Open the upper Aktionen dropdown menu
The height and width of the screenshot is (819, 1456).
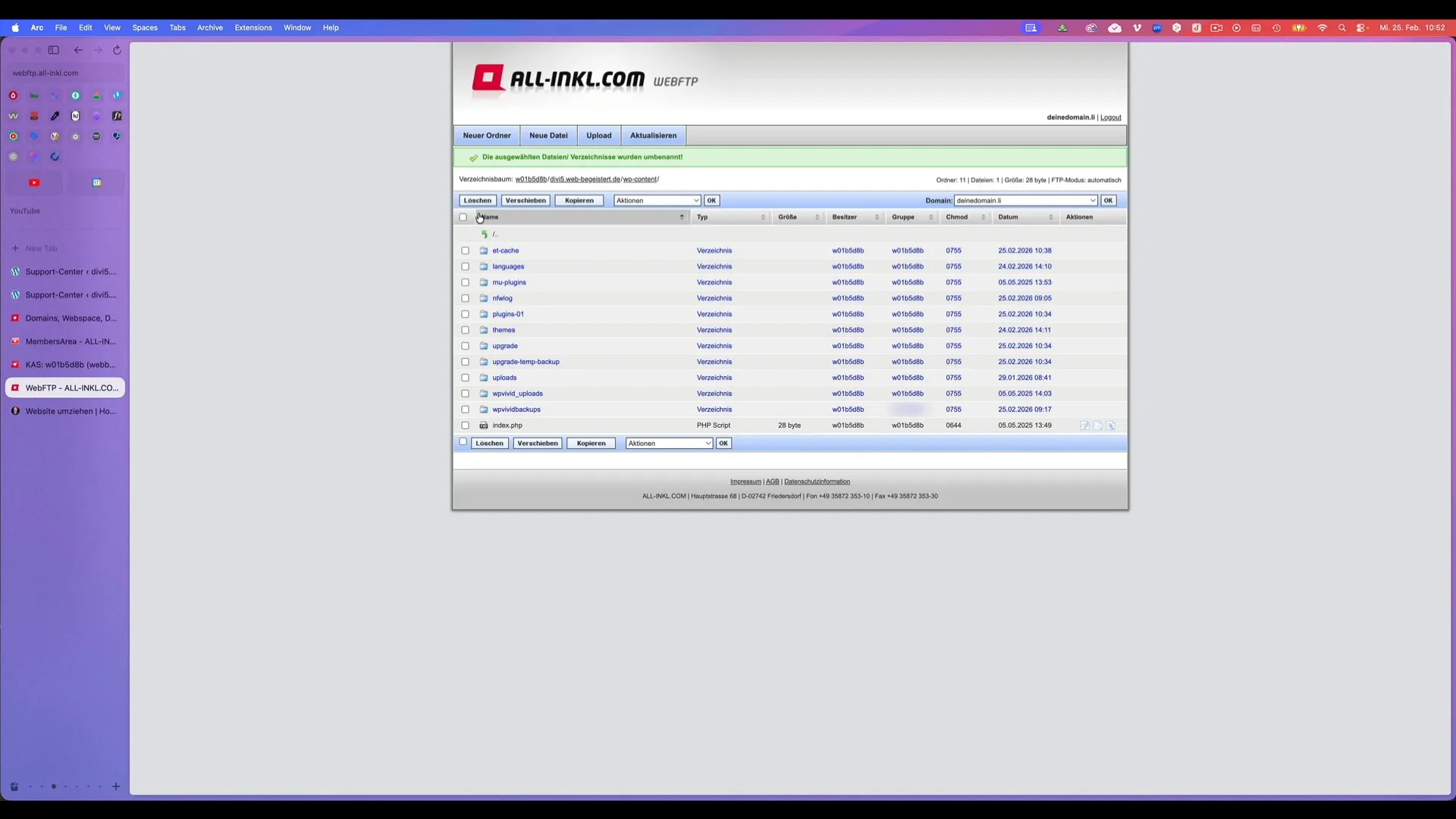[656, 200]
